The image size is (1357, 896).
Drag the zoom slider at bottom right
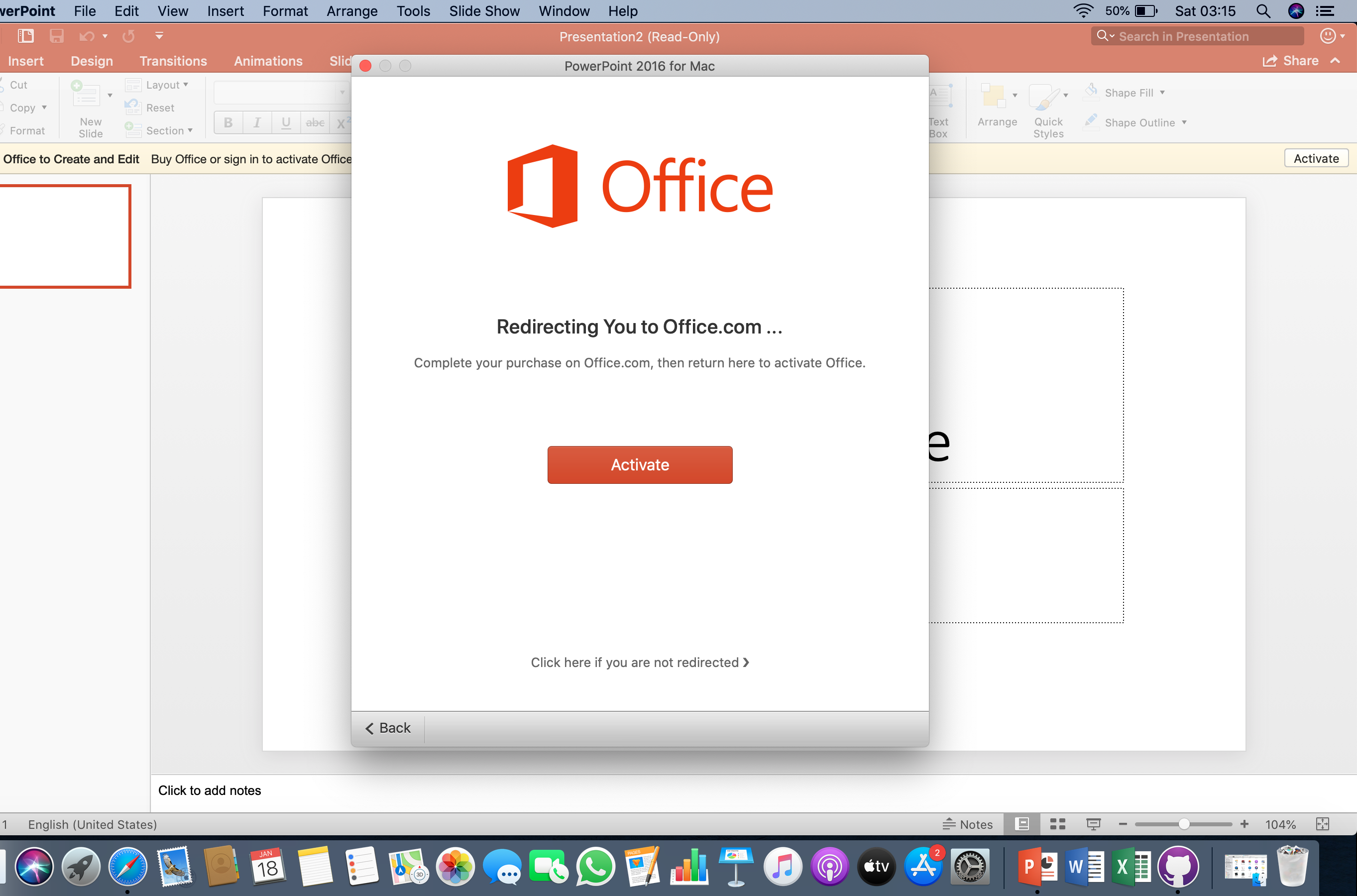tap(1182, 824)
